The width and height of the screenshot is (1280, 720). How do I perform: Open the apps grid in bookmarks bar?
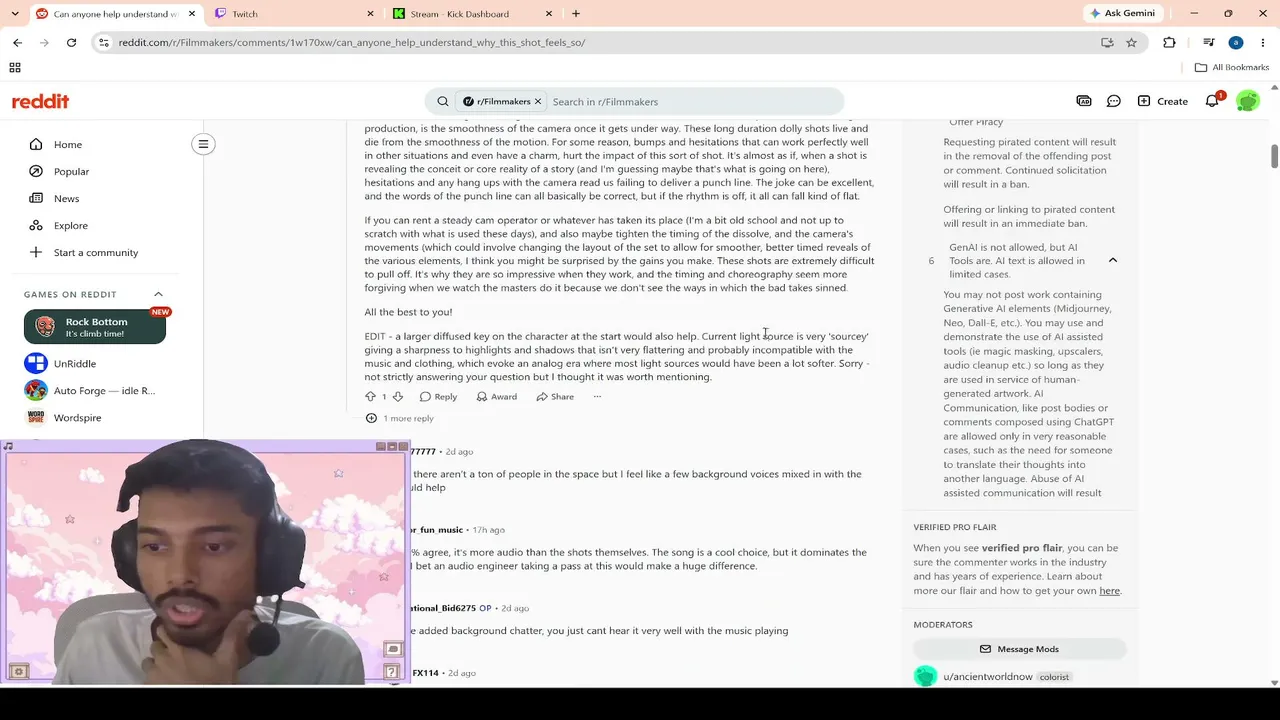click(x=15, y=67)
